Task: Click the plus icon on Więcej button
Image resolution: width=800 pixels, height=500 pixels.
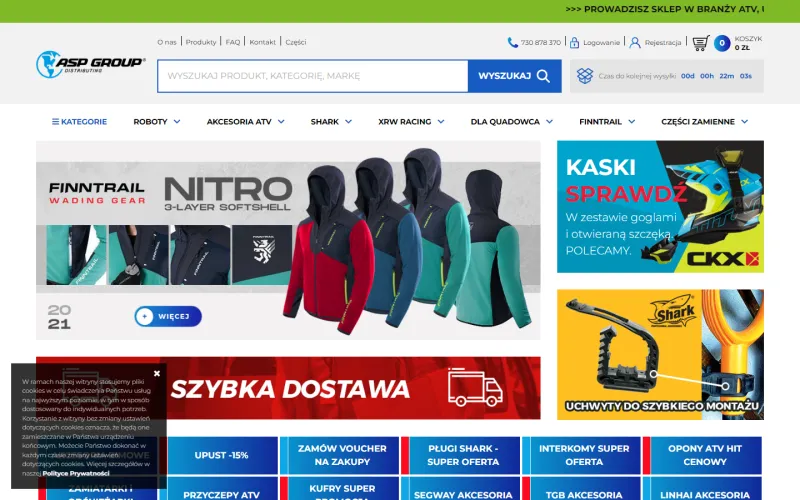Action: click(x=144, y=316)
